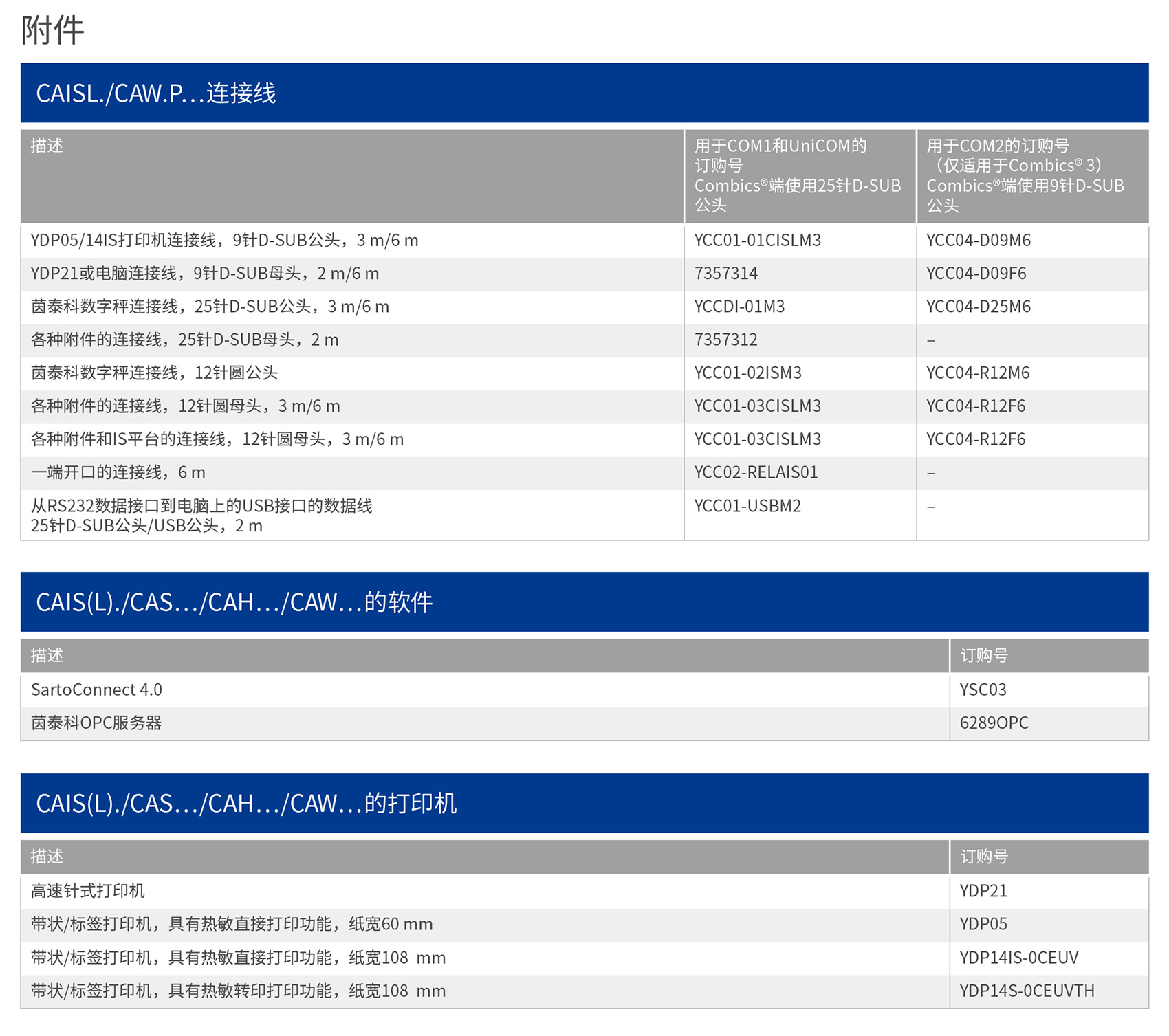Click order number YSC03

click(983, 690)
